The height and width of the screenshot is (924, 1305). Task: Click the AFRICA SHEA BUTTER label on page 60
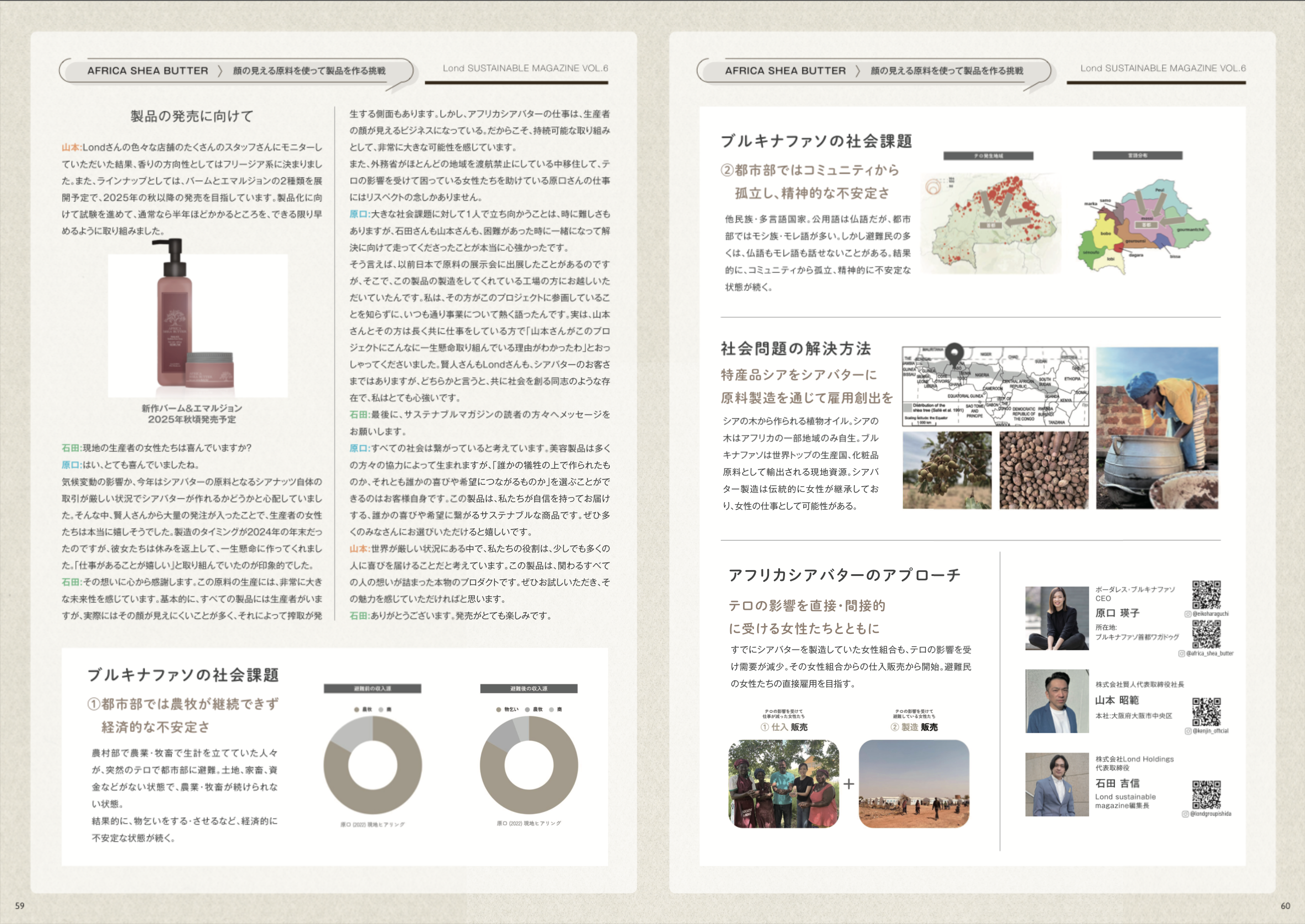pyautogui.click(x=785, y=71)
